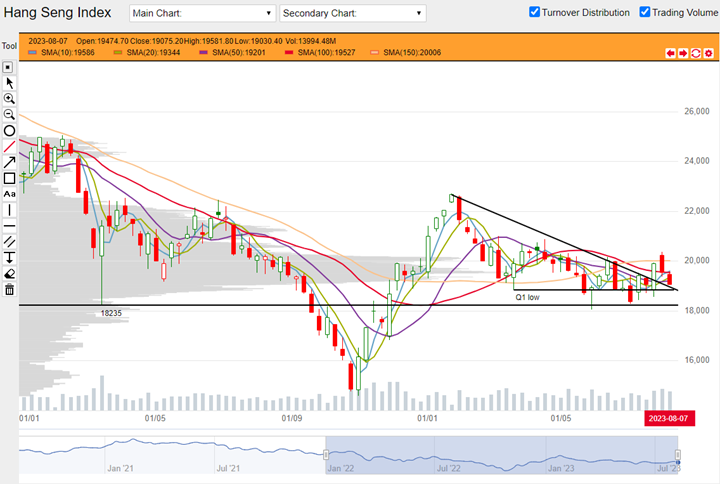Viewport: 720px width, 484px height.
Task: Click the Vol:13994.48M readout
Action: 310,41
